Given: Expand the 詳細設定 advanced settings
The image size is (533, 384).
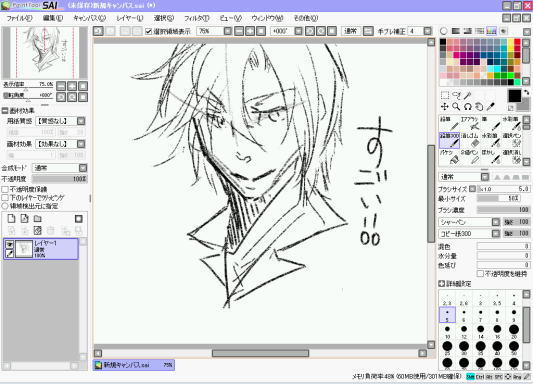Looking at the screenshot, I should 441,283.
